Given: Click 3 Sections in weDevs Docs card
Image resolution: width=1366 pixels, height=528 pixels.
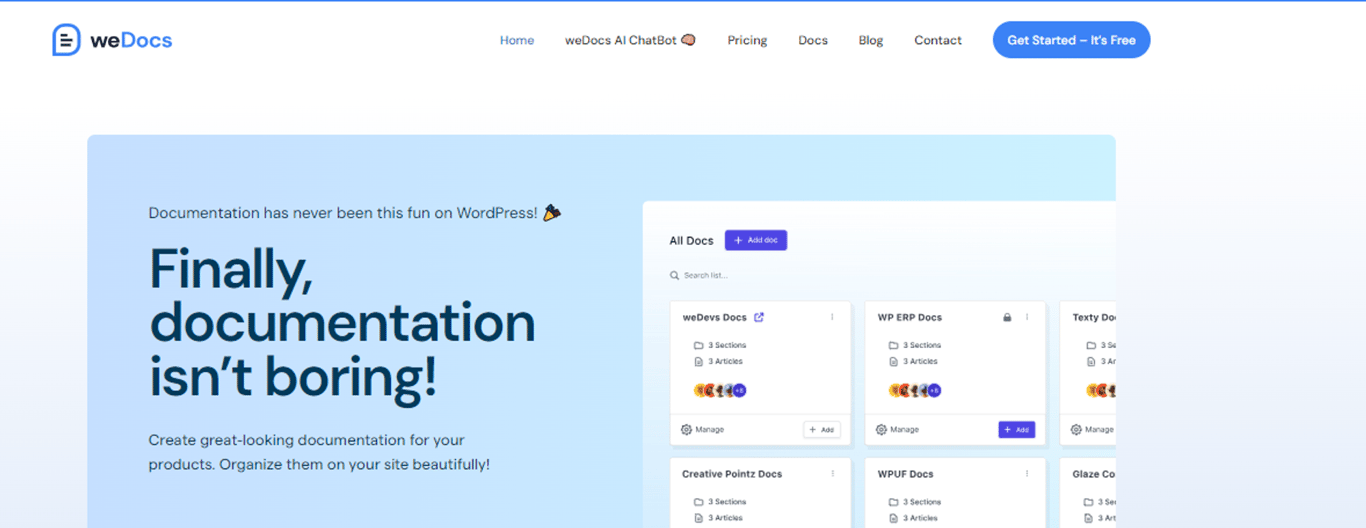Looking at the screenshot, I should click(x=727, y=345).
